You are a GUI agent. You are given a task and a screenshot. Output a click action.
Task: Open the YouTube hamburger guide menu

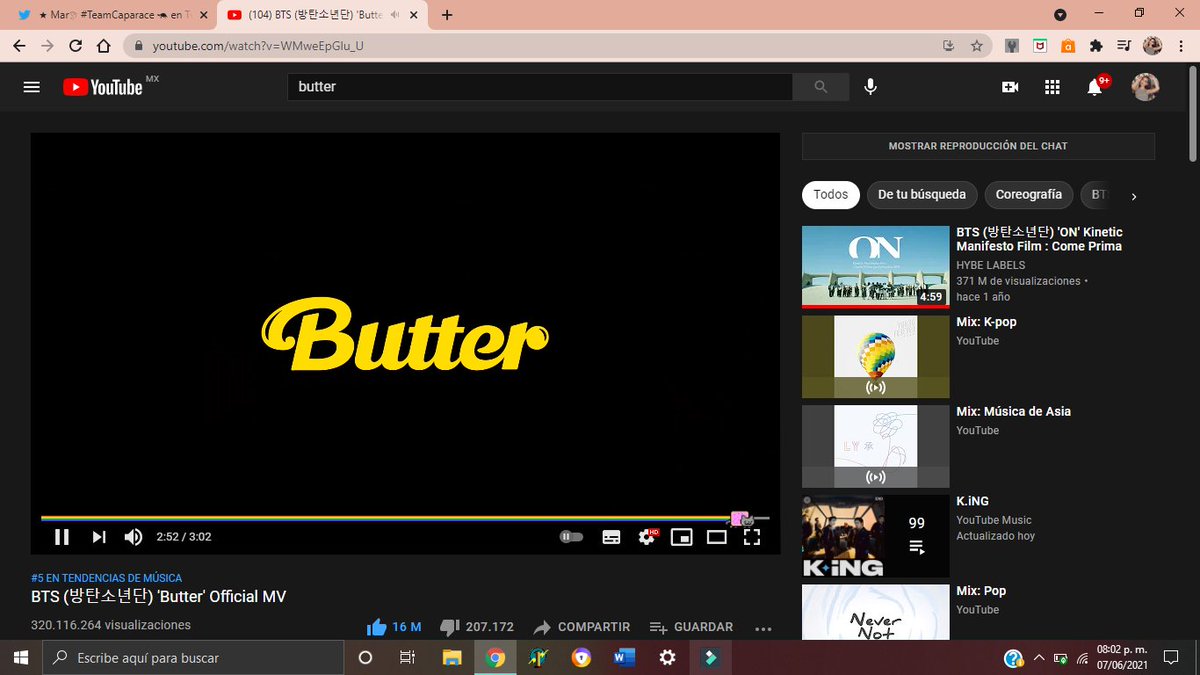point(31,87)
